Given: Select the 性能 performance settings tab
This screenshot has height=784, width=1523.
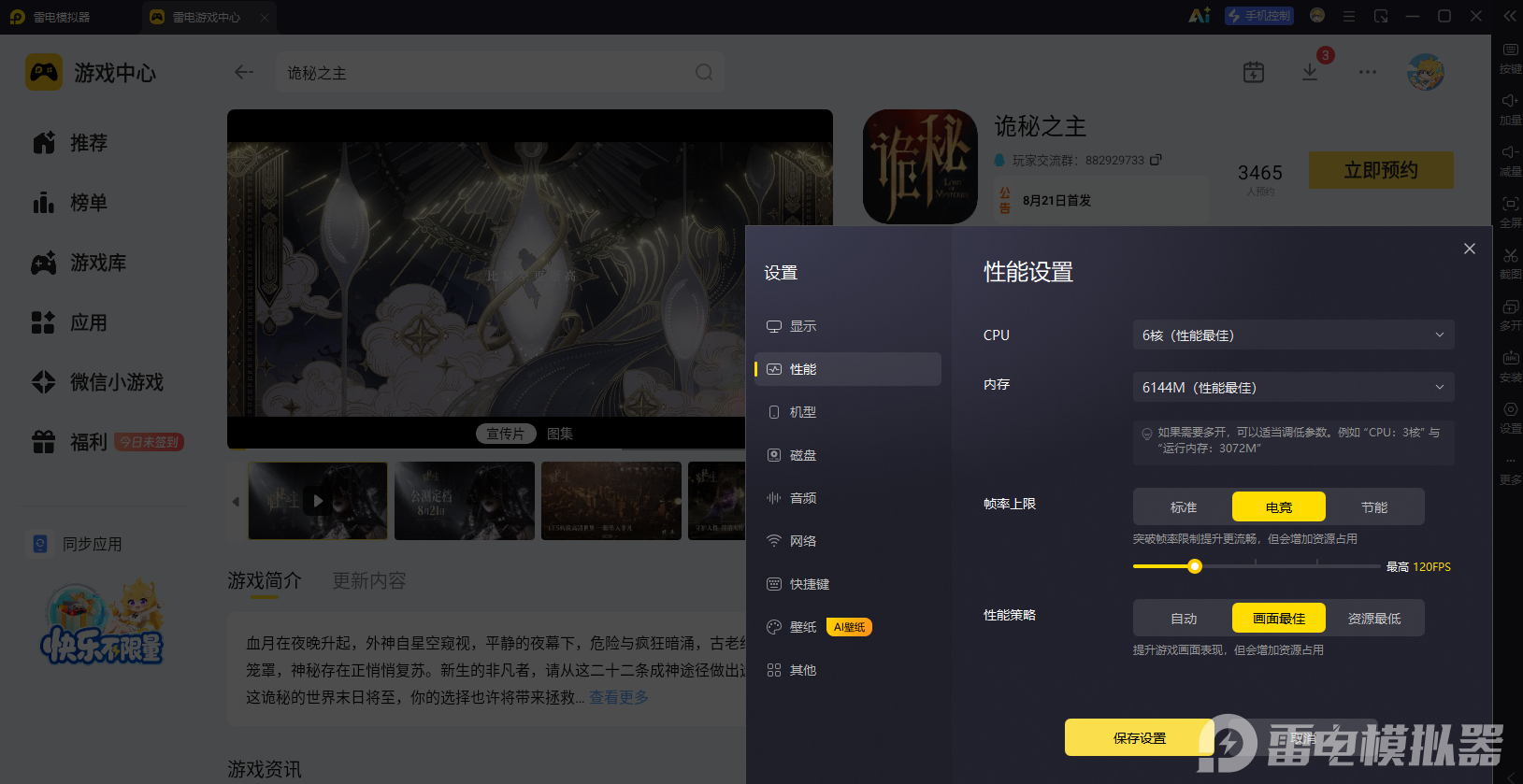Looking at the screenshot, I should tap(847, 369).
